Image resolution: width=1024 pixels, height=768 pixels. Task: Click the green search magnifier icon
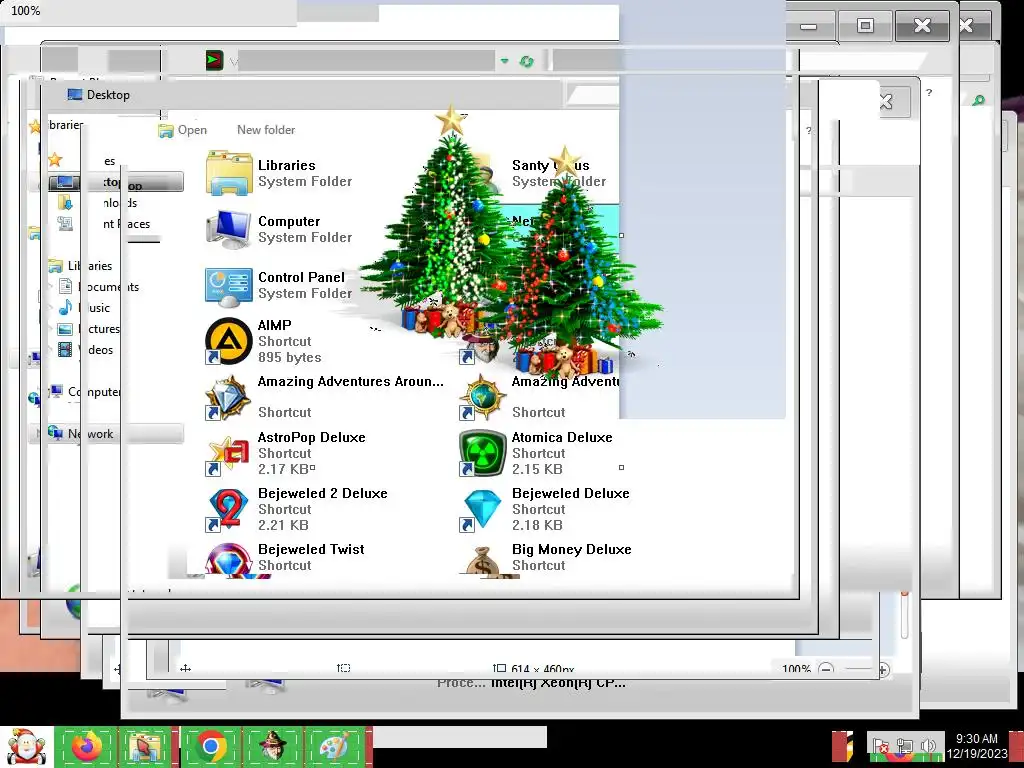point(978,101)
